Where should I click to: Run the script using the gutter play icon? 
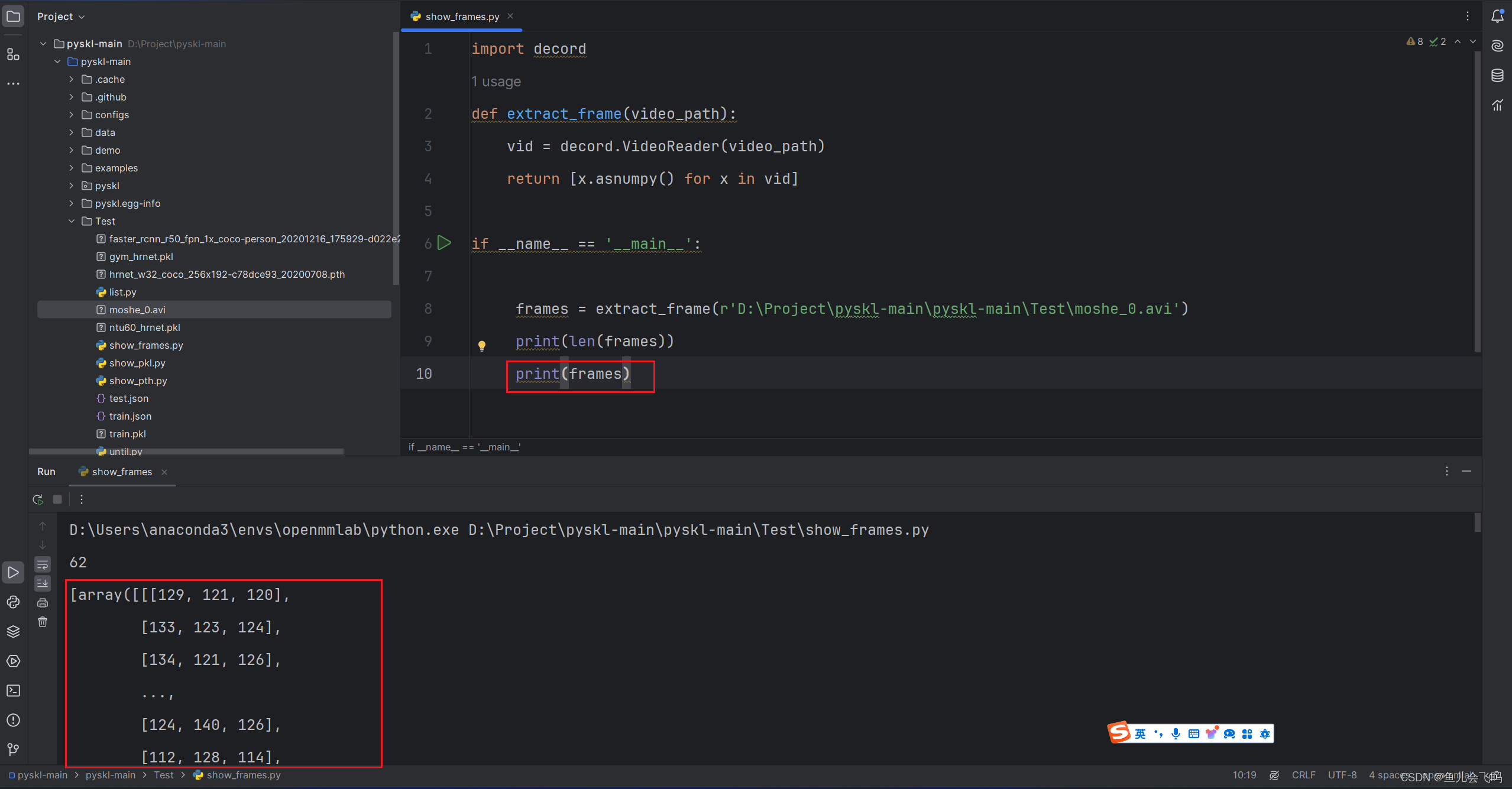[445, 243]
